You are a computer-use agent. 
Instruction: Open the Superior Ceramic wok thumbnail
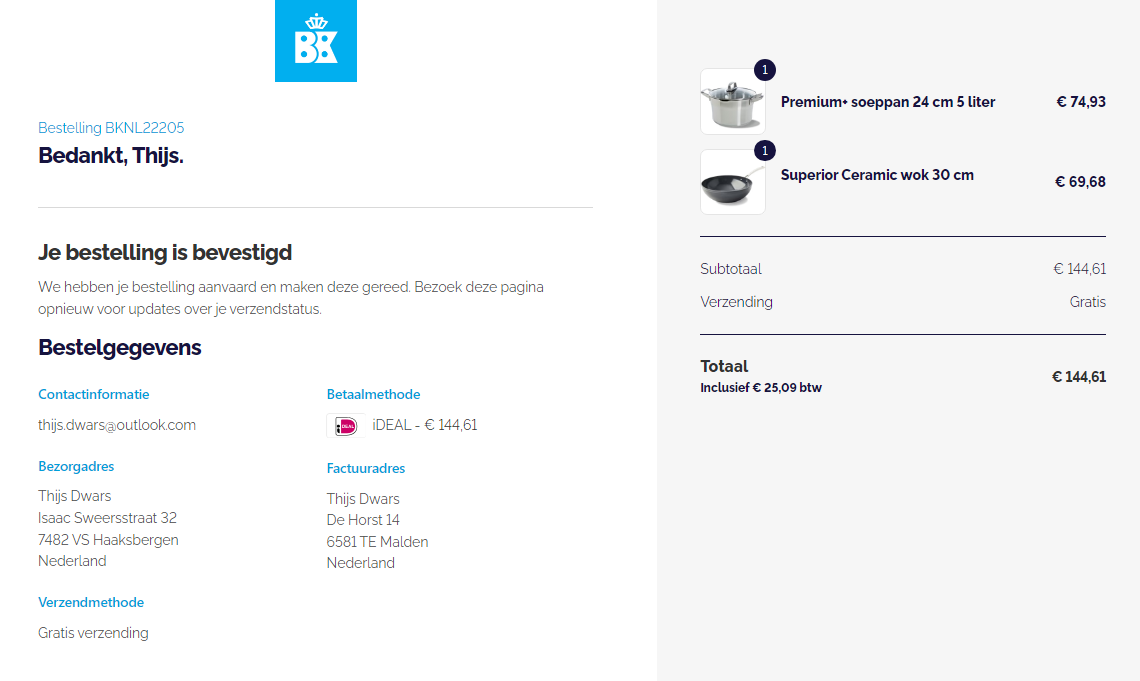pyautogui.click(x=732, y=183)
